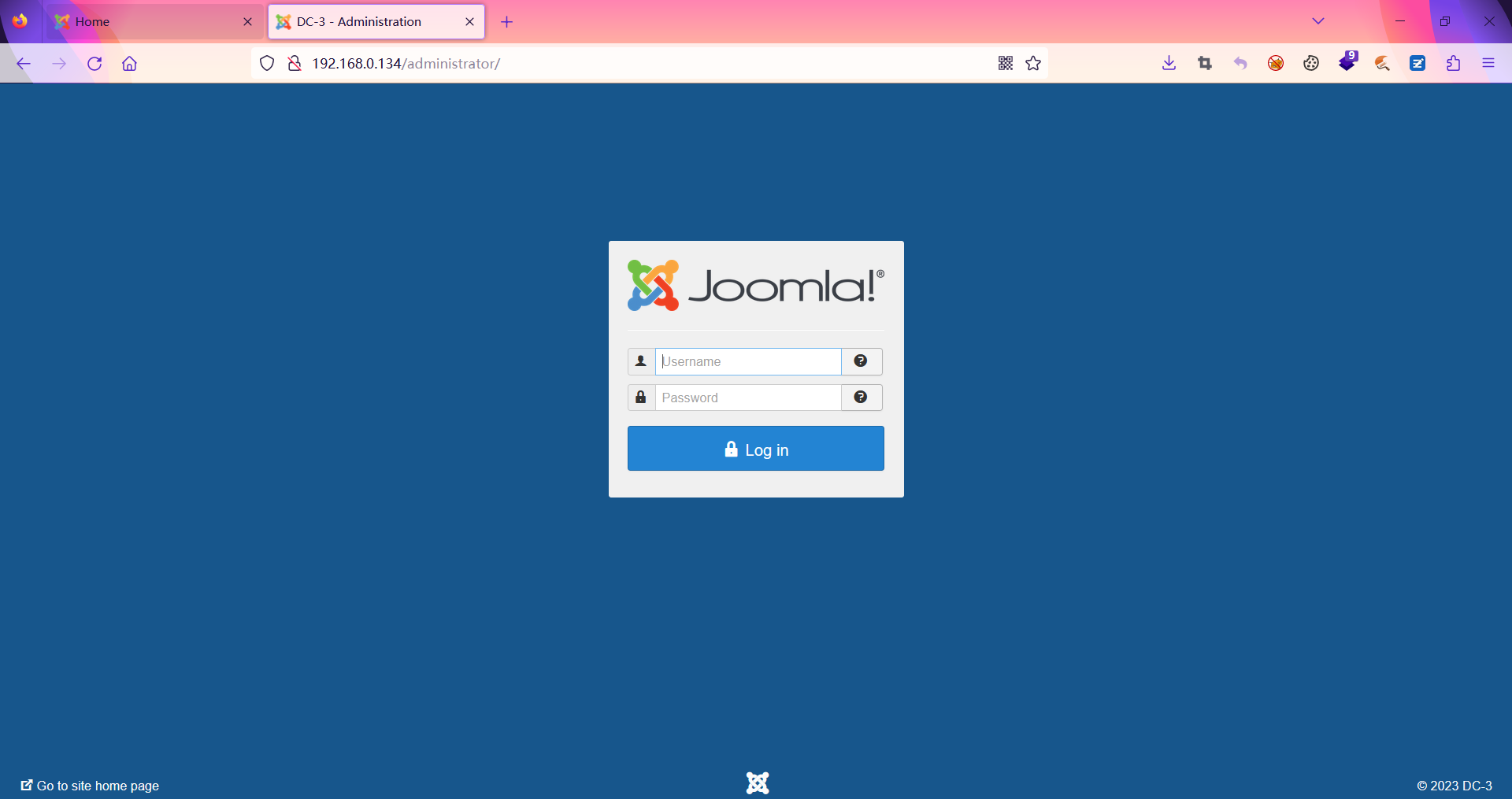This screenshot has width=1512, height=799.
Task: Minimize the browser window
Action: point(1400,21)
